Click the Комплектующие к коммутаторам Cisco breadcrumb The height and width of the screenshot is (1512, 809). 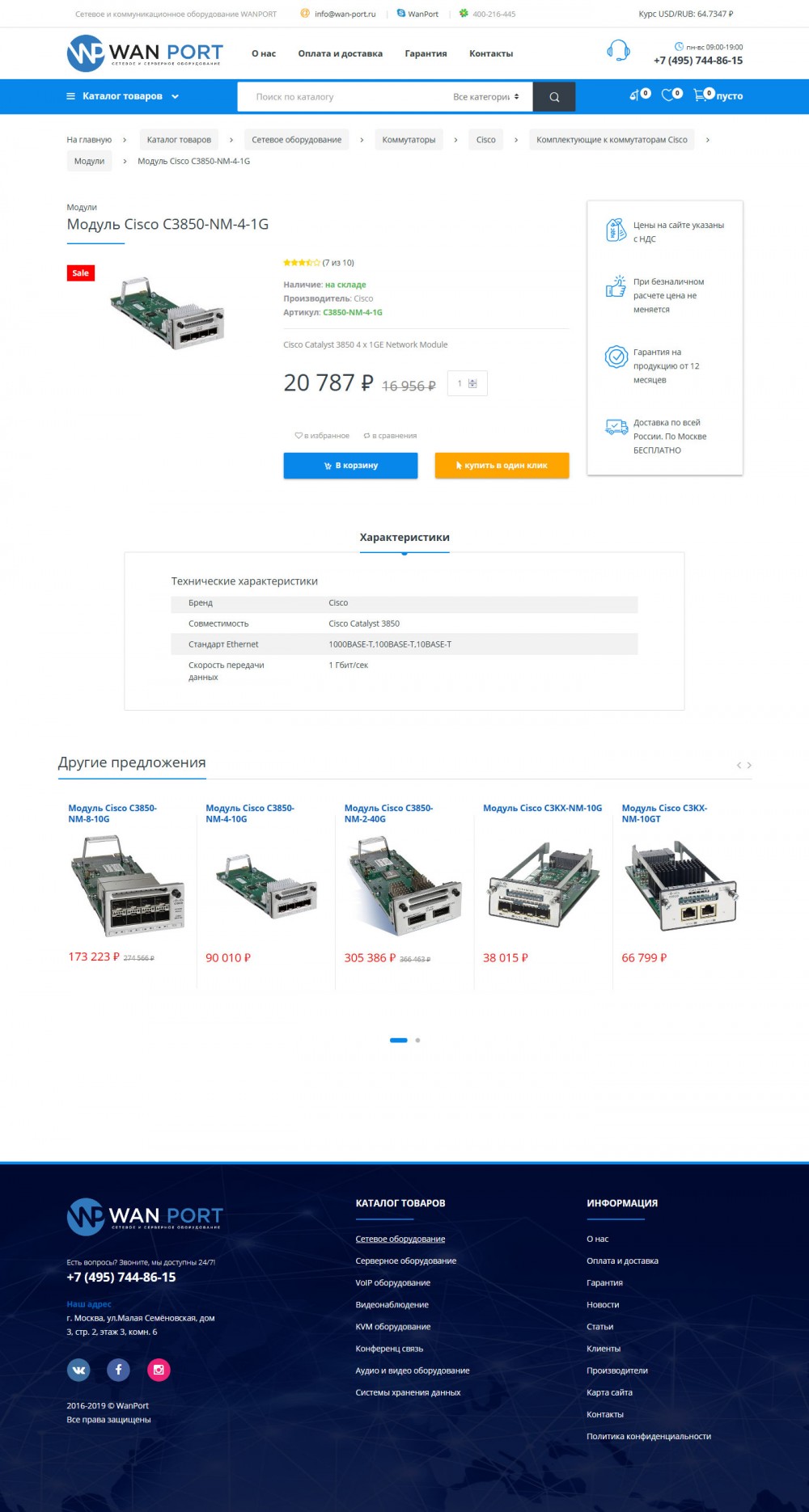click(612, 140)
